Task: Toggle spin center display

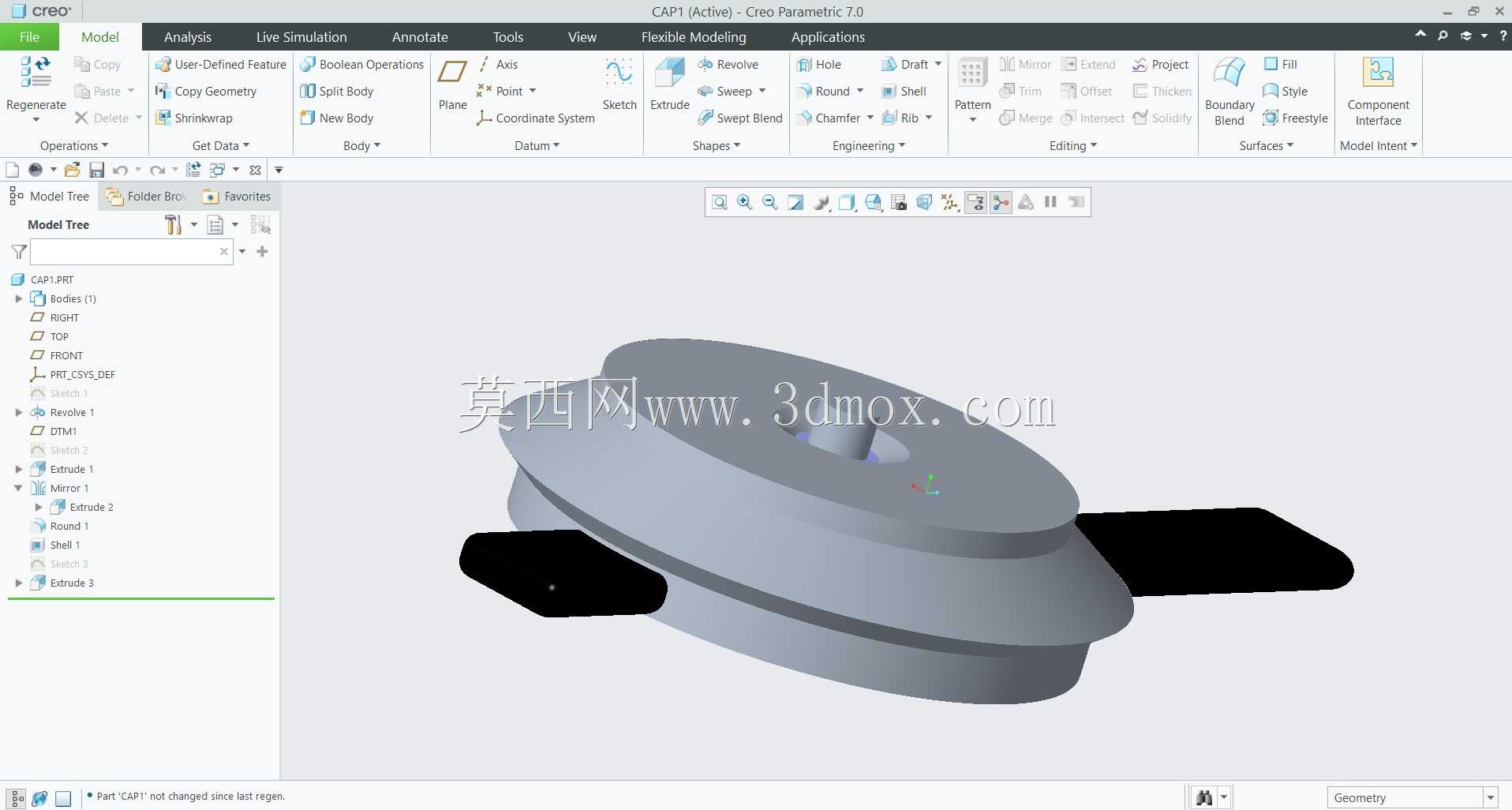Action: [1001, 203]
